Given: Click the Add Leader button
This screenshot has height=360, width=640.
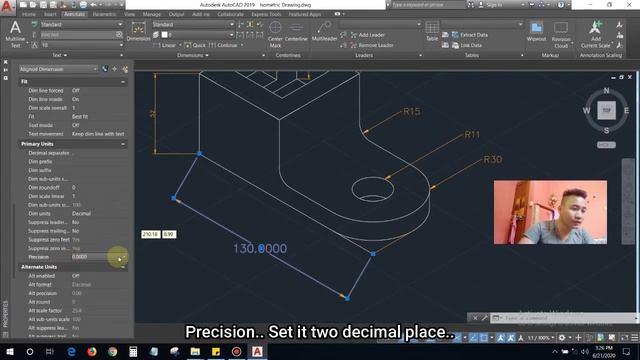Looking at the screenshot, I should tap(368, 35).
